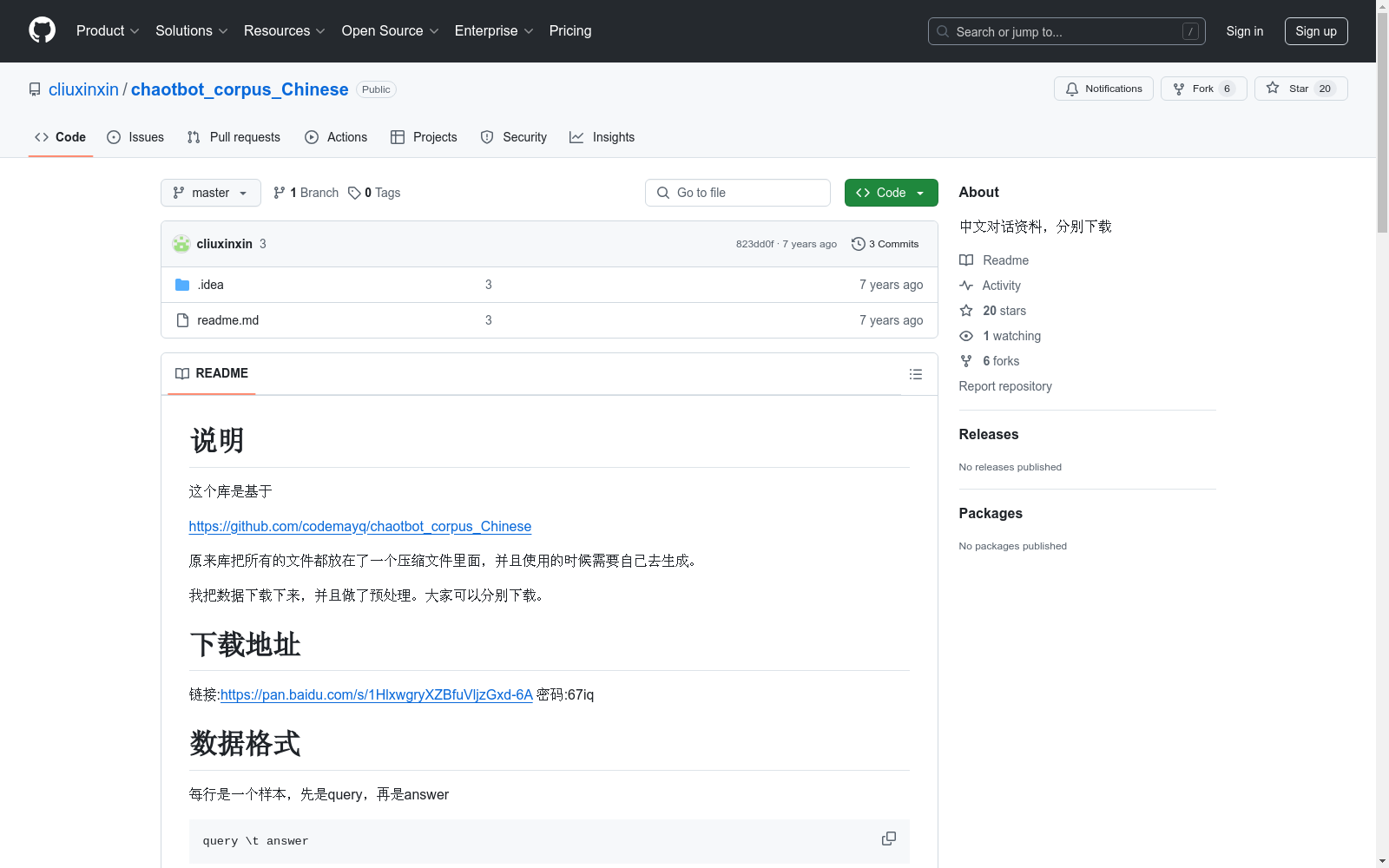
Task: Open the .idea folder
Action: tap(210, 285)
